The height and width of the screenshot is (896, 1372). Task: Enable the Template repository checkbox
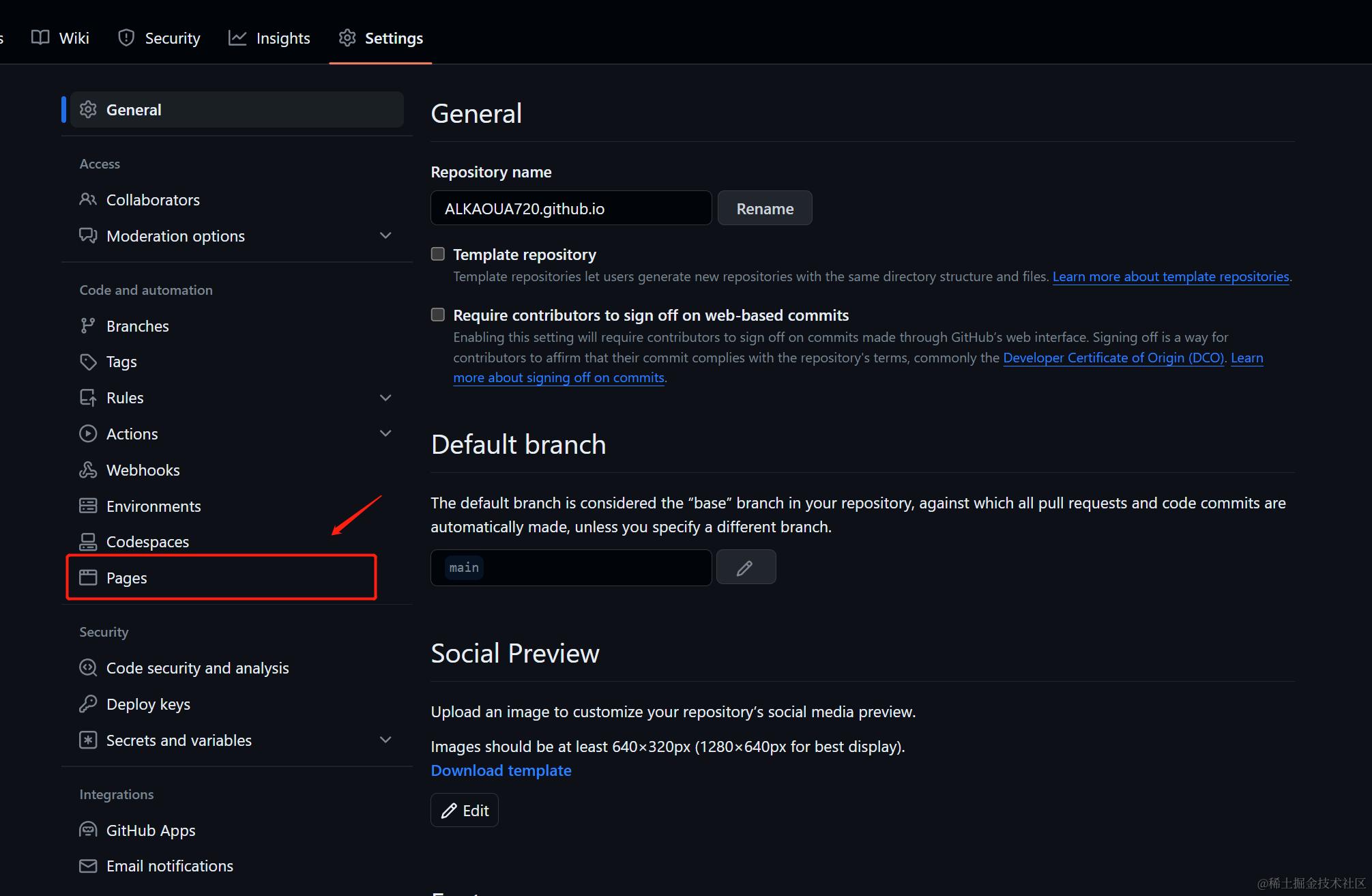click(x=438, y=254)
